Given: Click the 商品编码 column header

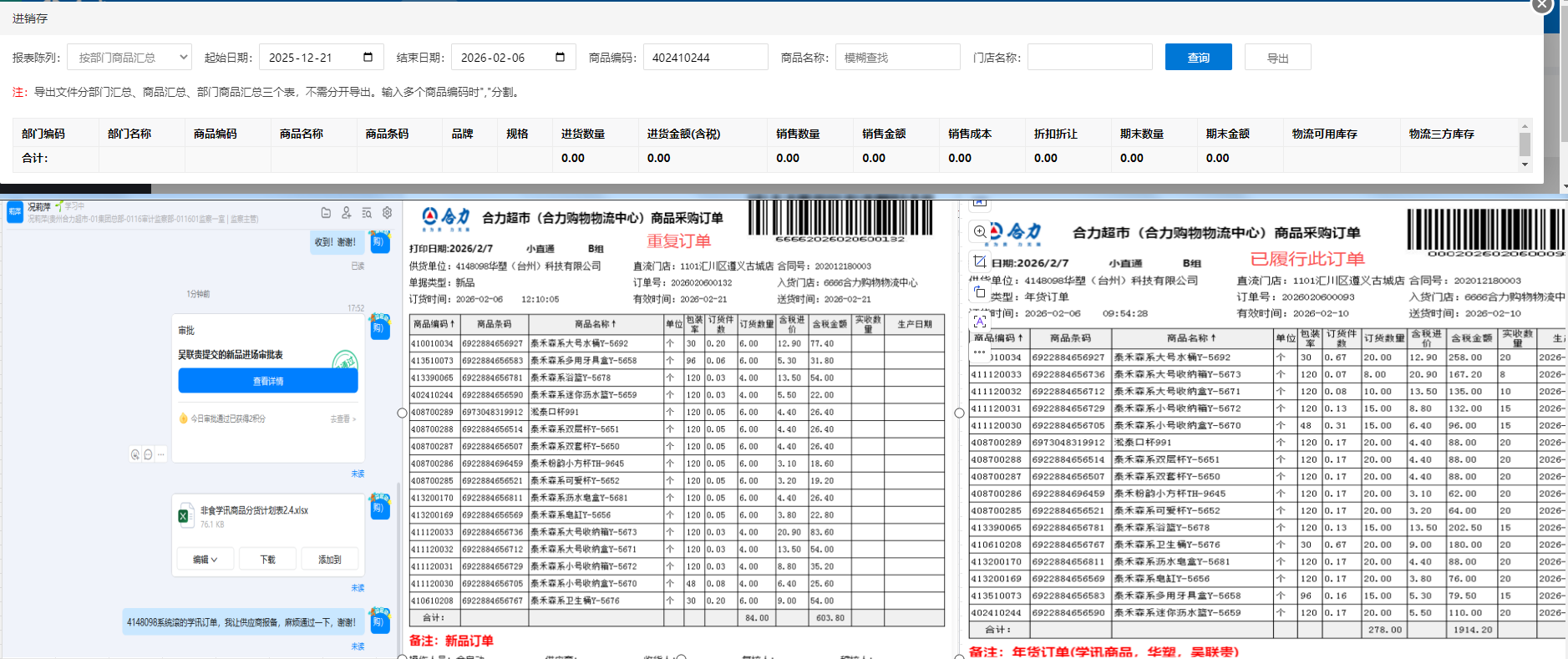Looking at the screenshot, I should point(216,134).
